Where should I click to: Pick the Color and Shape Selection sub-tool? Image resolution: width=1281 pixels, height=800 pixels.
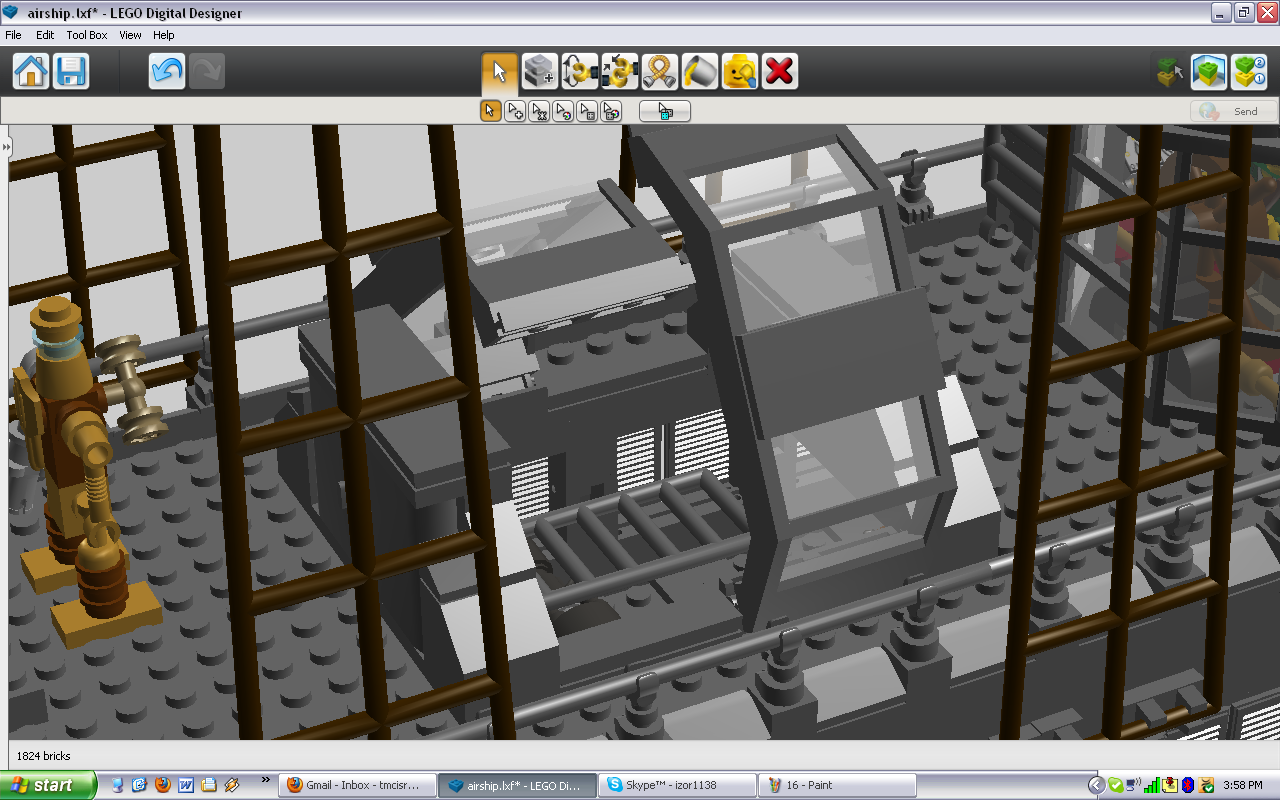click(x=611, y=111)
